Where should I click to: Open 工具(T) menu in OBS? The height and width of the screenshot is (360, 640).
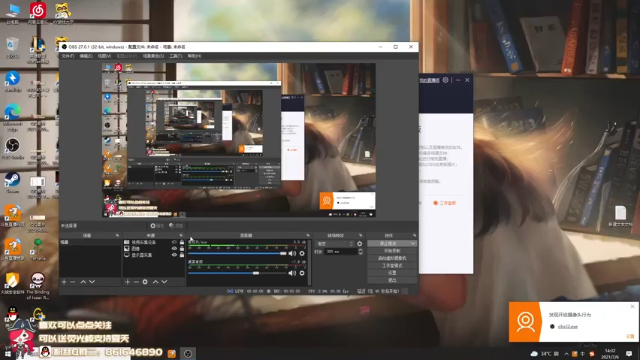click(176, 56)
